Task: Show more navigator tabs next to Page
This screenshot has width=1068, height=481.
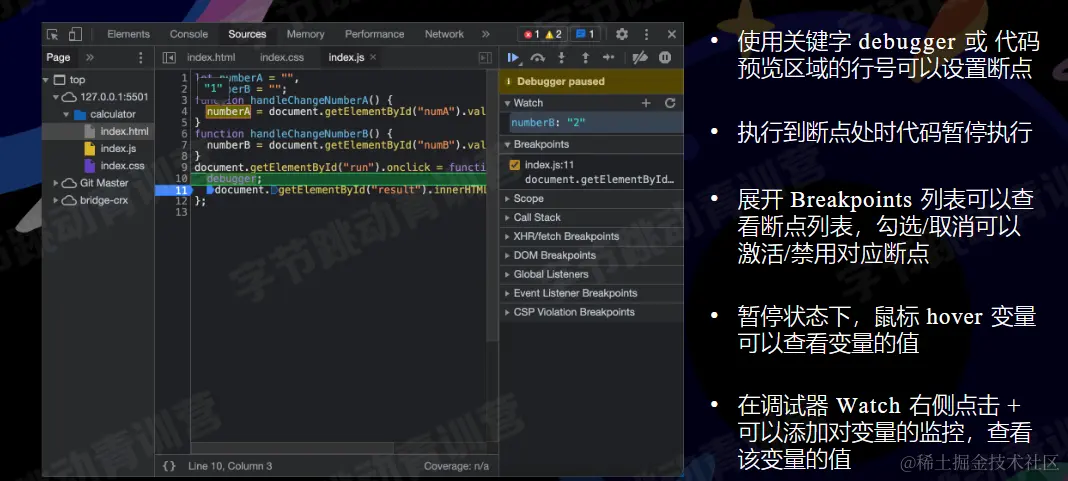Action: point(90,58)
